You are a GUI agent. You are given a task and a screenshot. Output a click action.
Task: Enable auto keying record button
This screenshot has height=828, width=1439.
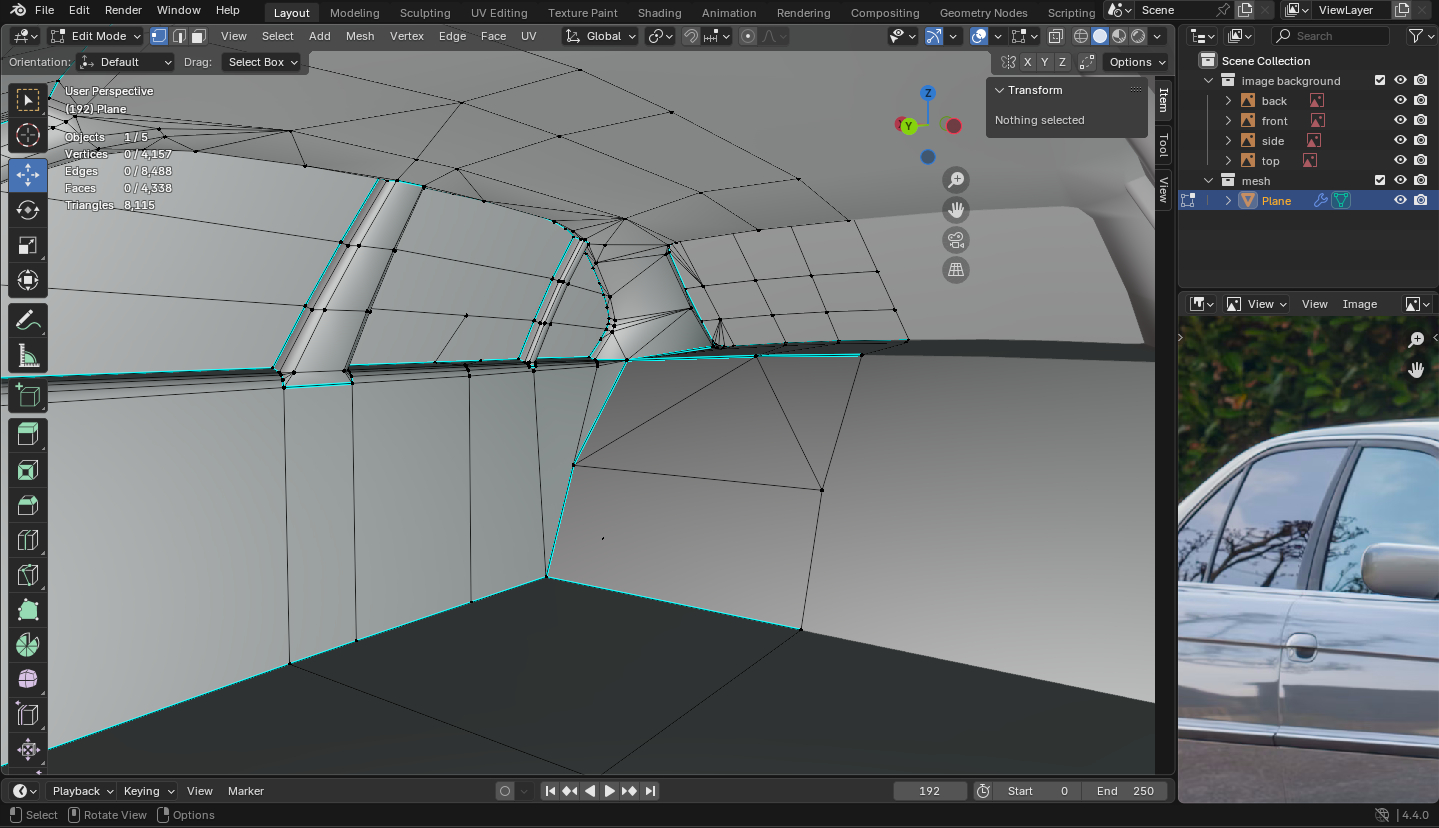[505, 791]
